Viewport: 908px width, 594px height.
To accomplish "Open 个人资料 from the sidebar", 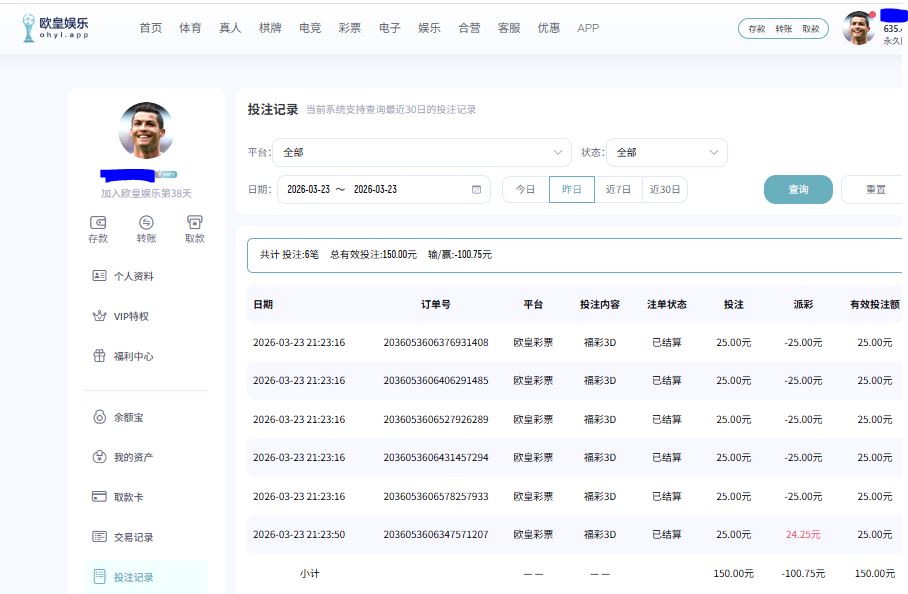I will click(133, 276).
